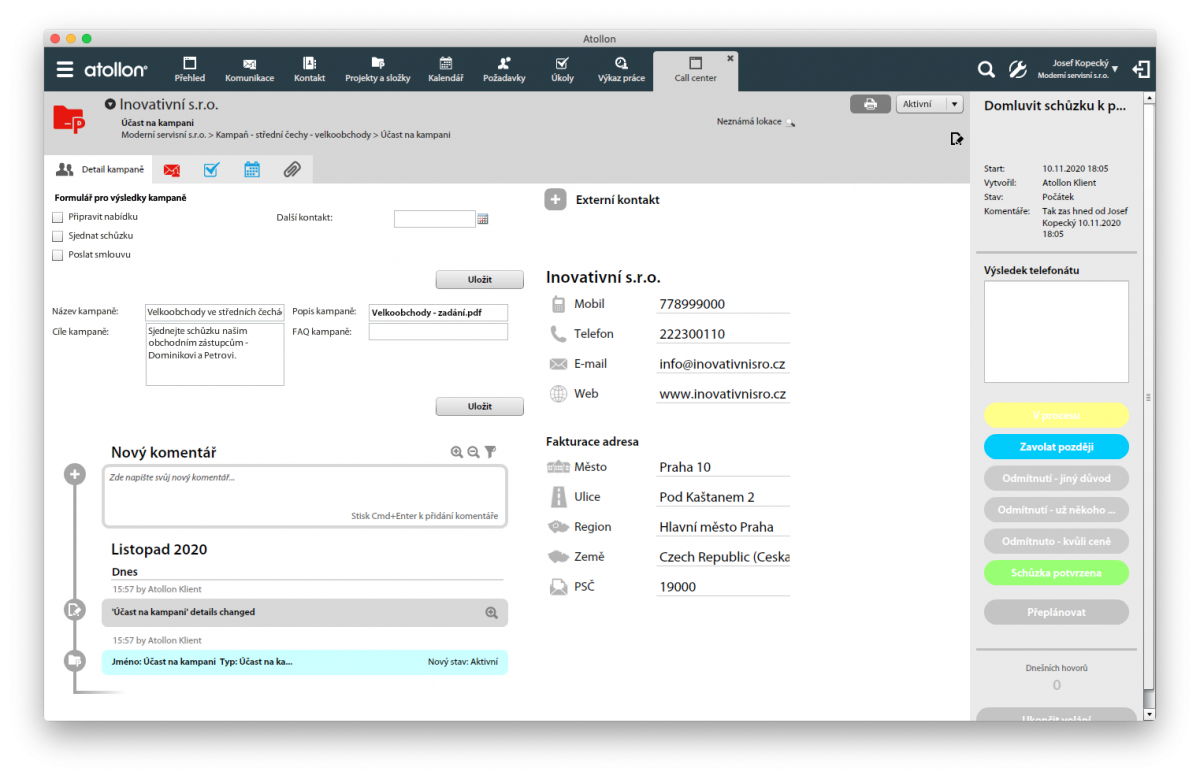Click the printer icon button
Viewport: 1200px width, 779px height.
[870, 104]
